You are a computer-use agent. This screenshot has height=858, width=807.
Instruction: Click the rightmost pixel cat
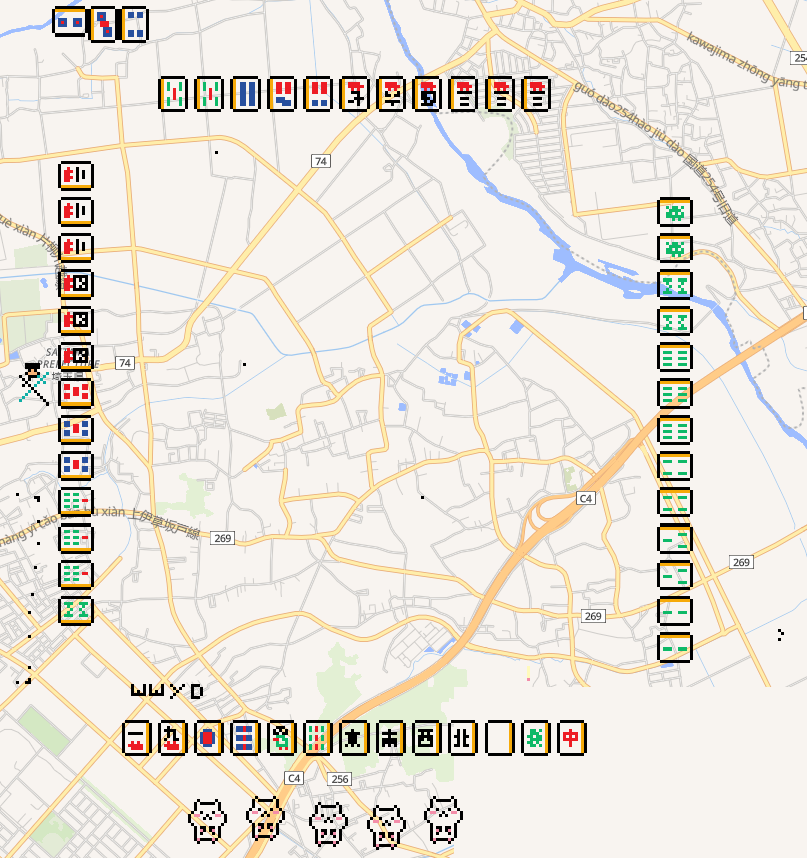coord(443,819)
